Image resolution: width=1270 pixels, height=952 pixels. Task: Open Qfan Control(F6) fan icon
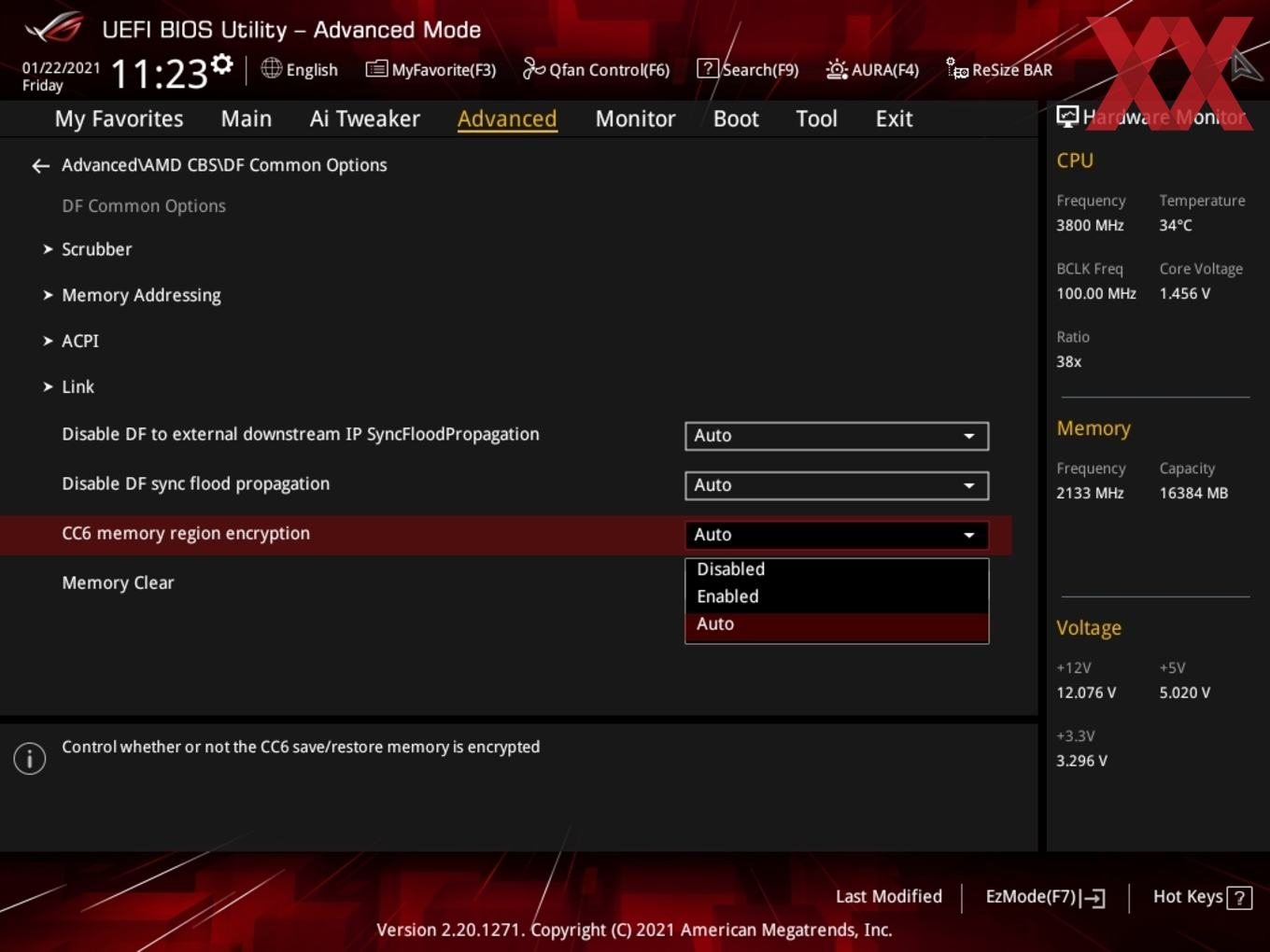[x=533, y=68]
